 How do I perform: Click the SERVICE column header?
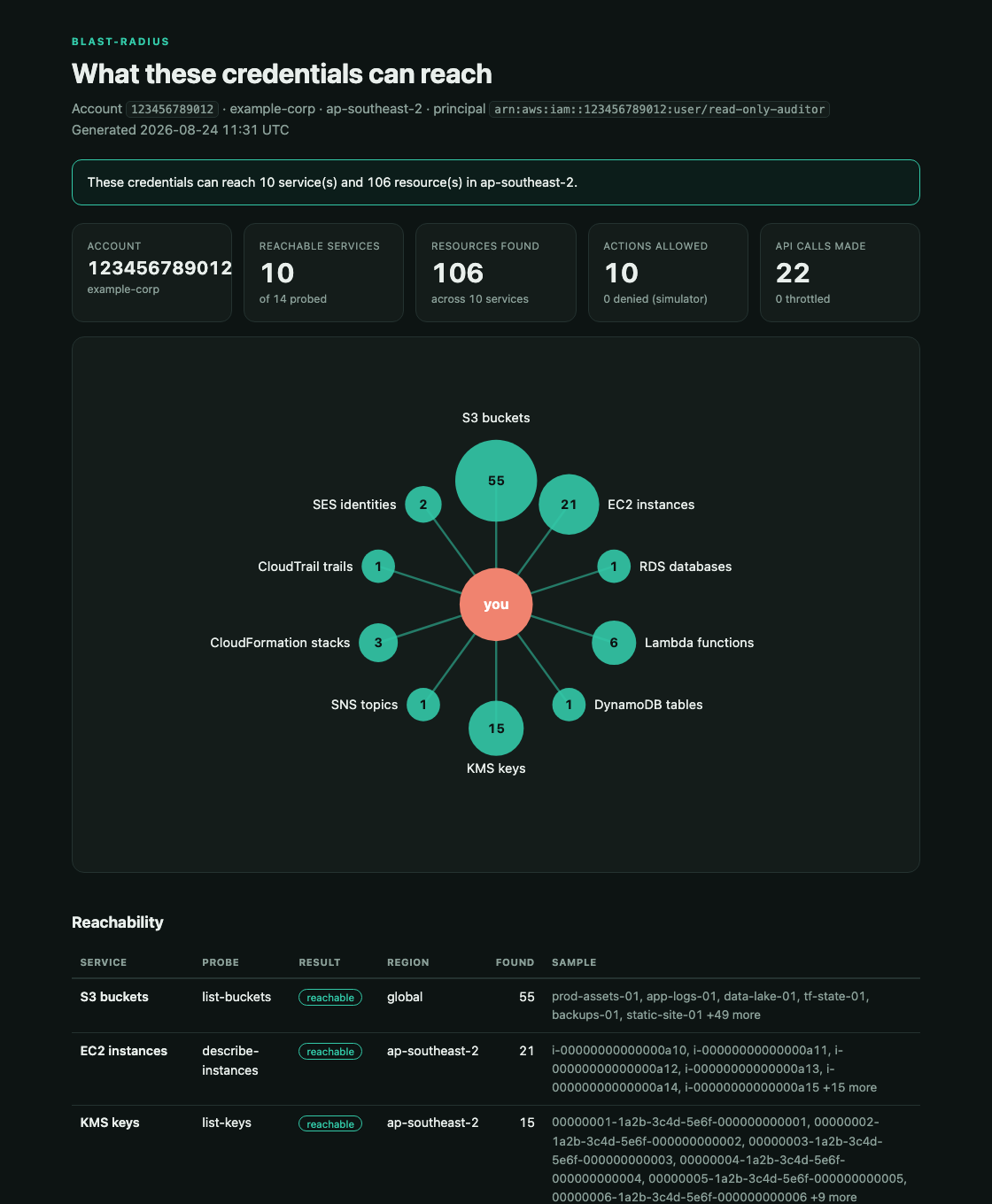(x=104, y=962)
